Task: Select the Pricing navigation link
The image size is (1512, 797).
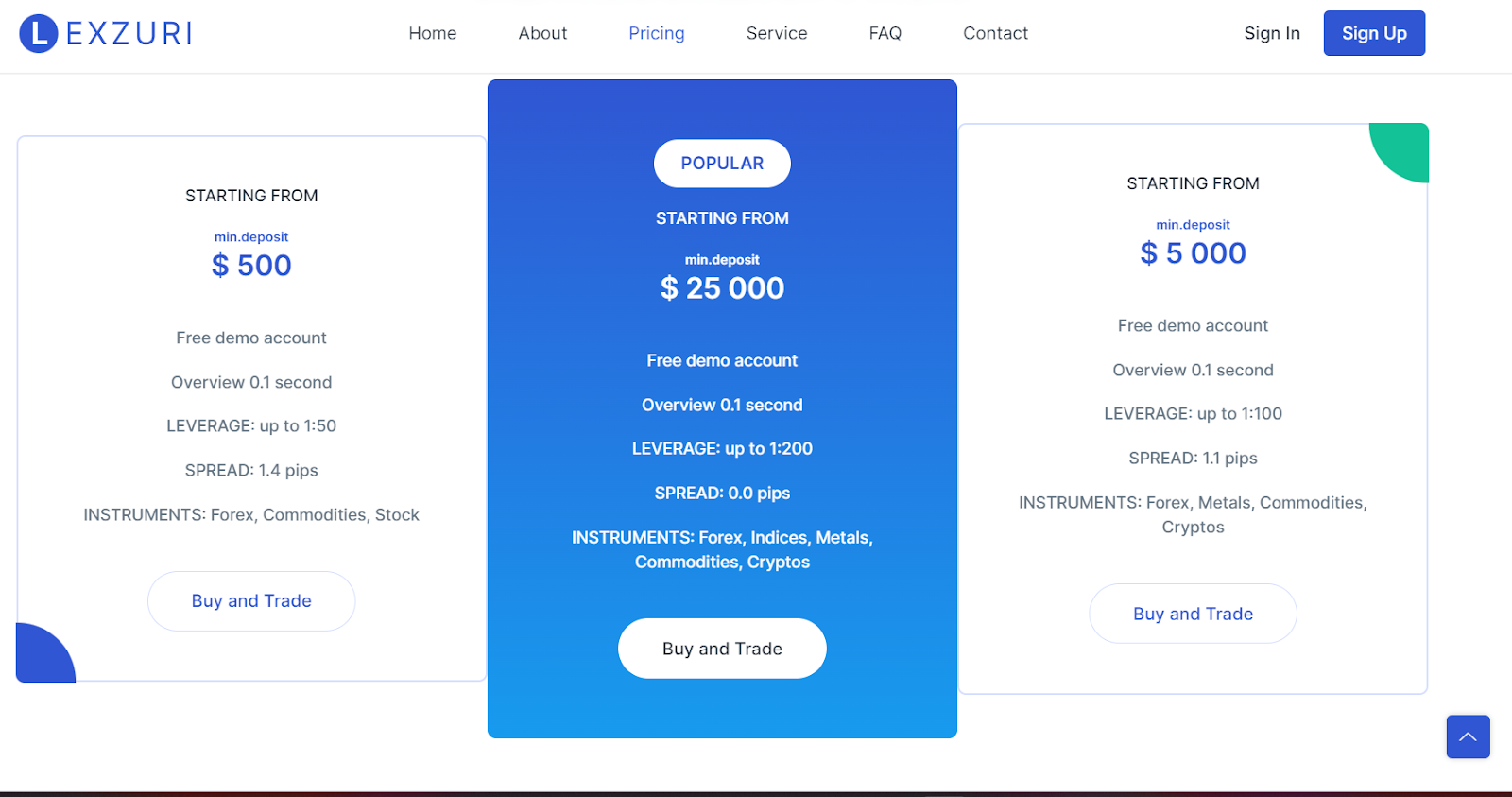Action: (x=657, y=33)
